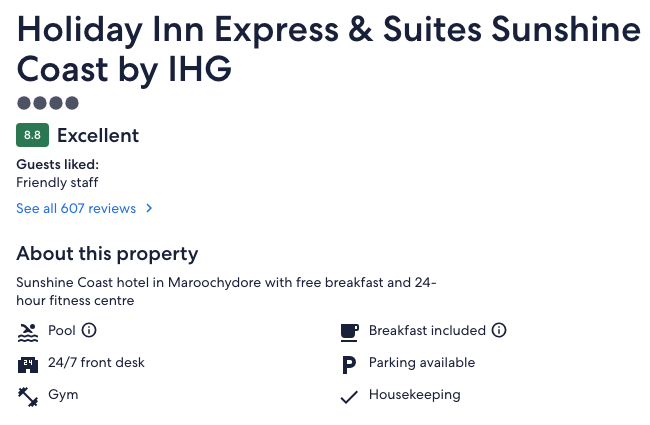Click the swimming pool icon
650x425 pixels.
[28, 331]
